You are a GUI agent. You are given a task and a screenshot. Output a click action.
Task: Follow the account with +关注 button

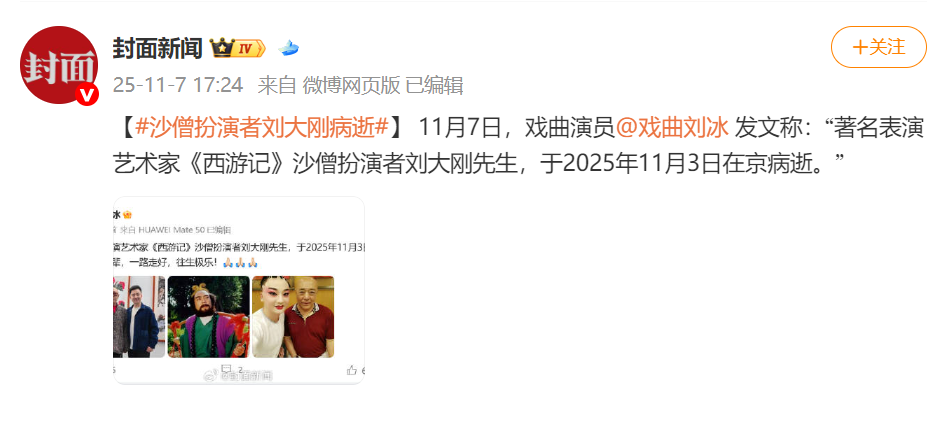[879, 47]
